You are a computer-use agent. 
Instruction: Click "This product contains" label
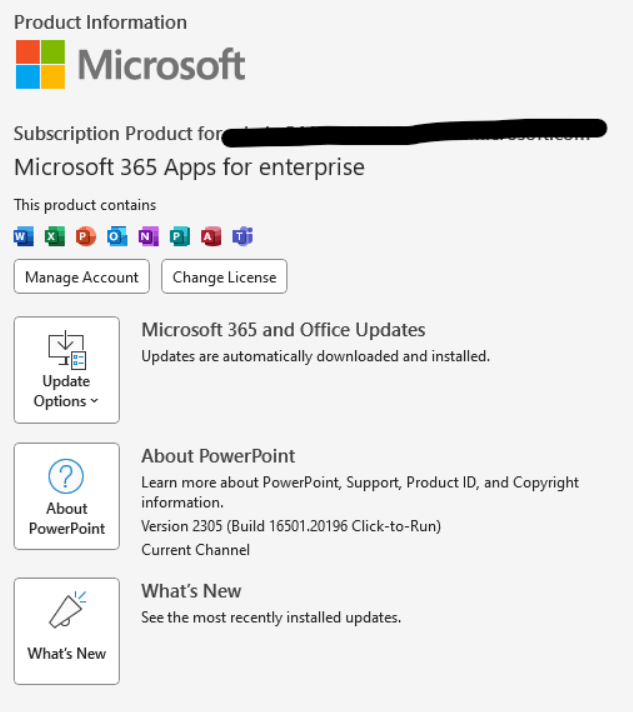point(85,205)
